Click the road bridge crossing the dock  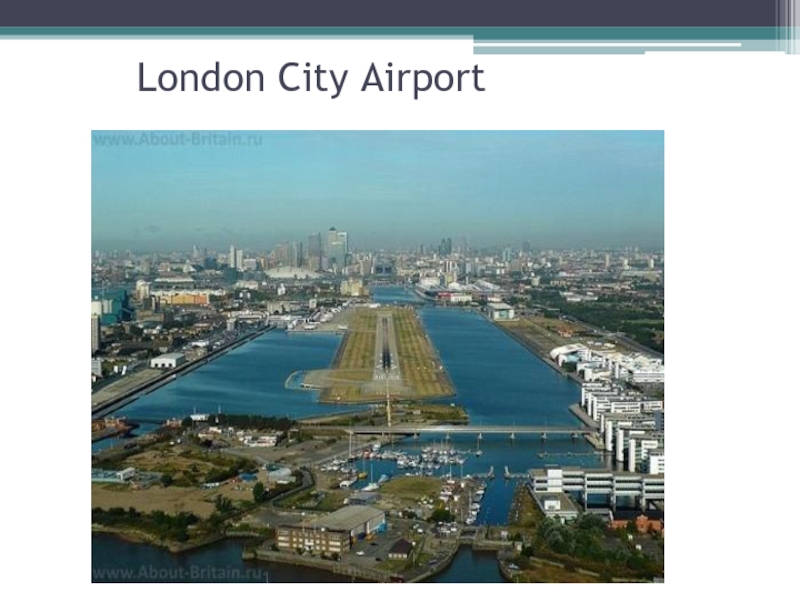pos(469,433)
